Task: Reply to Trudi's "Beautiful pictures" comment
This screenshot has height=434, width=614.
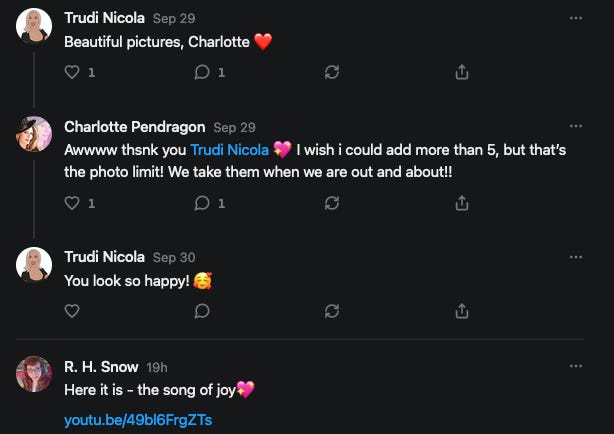Action: click(x=202, y=72)
